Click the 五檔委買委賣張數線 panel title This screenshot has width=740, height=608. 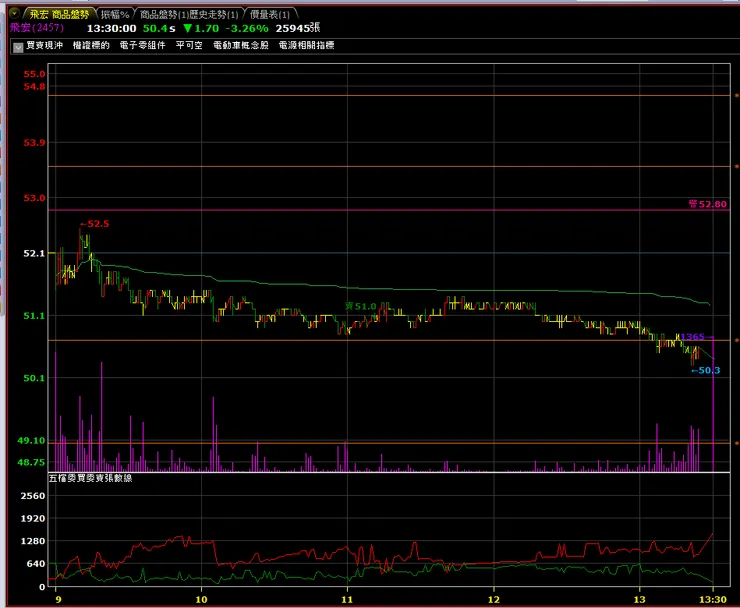click(91, 478)
